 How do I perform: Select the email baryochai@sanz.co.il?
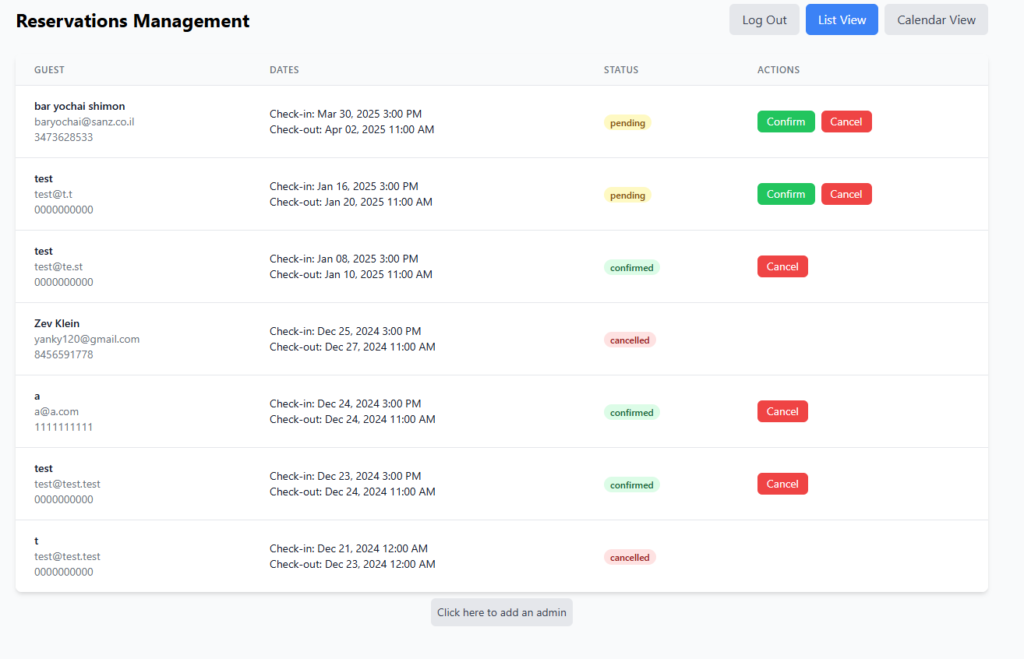pos(84,121)
